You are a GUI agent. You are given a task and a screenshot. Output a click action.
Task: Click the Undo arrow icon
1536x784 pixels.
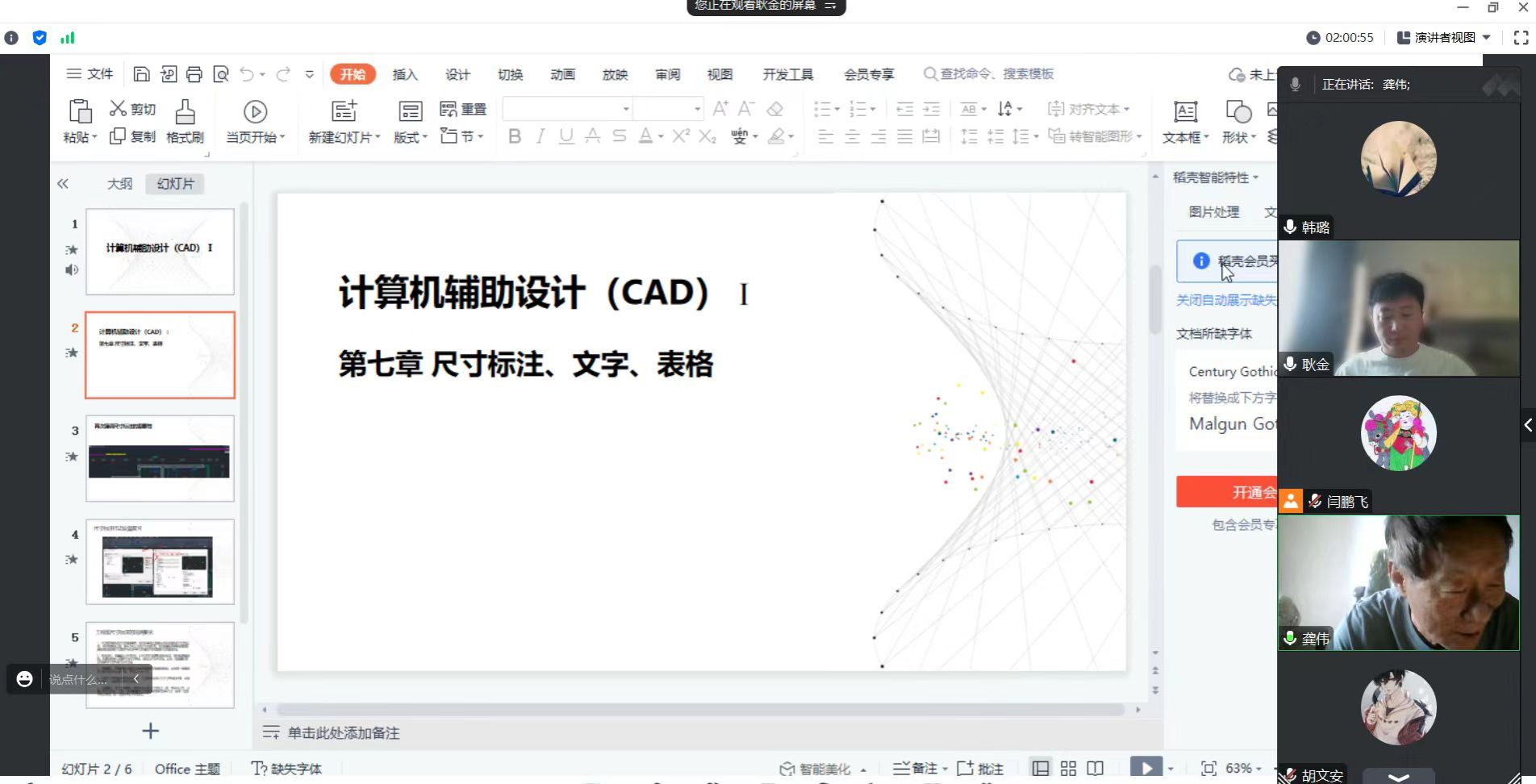pos(247,74)
